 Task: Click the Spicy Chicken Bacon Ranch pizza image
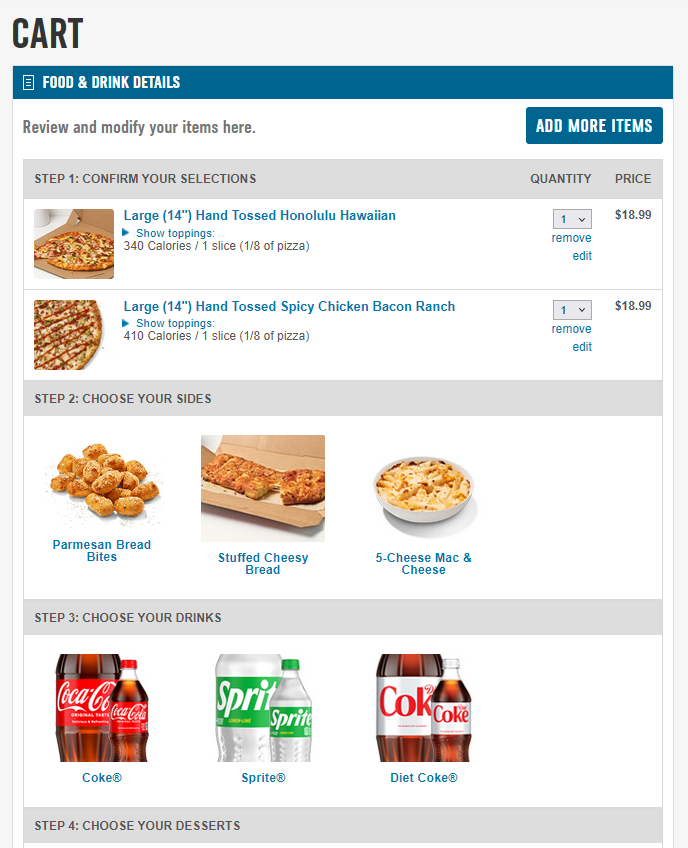coord(69,334)
